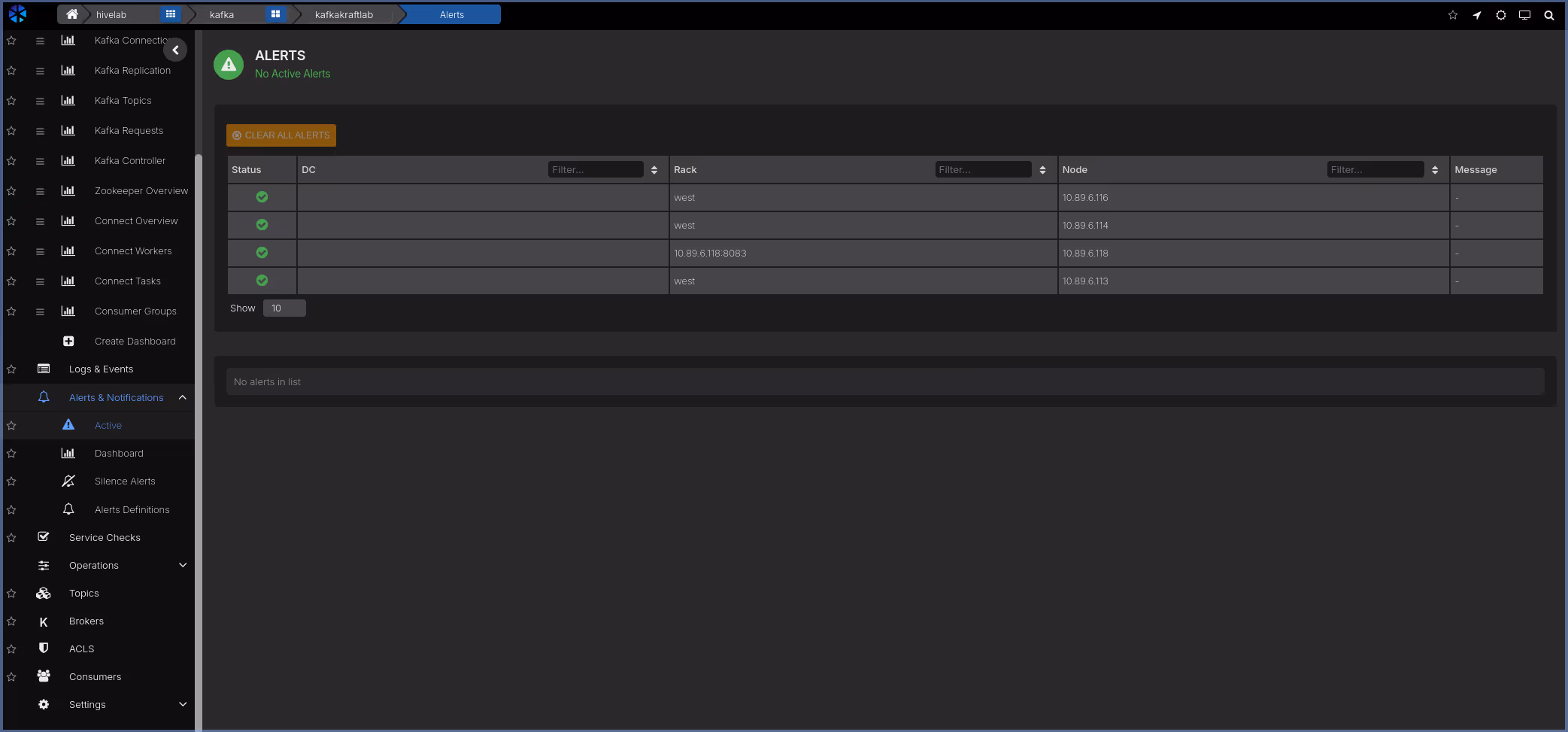Image resolution: width=1568 pixels, height=732 pixels.
Task: Click the Clear All Alerts button
Action: pyautogui.click(x=281, y=135)
